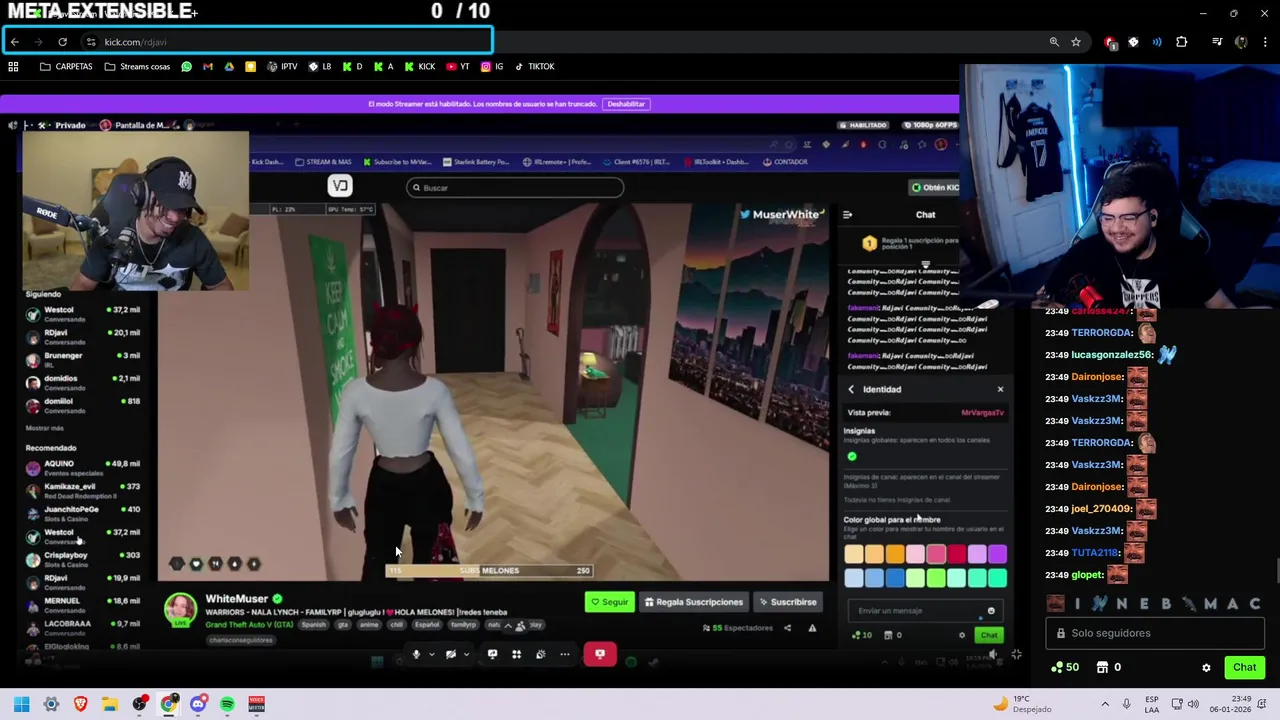Screen dimensions: 1280x720
Task: Click the Suscribirse button
Action: coord(788,602)
